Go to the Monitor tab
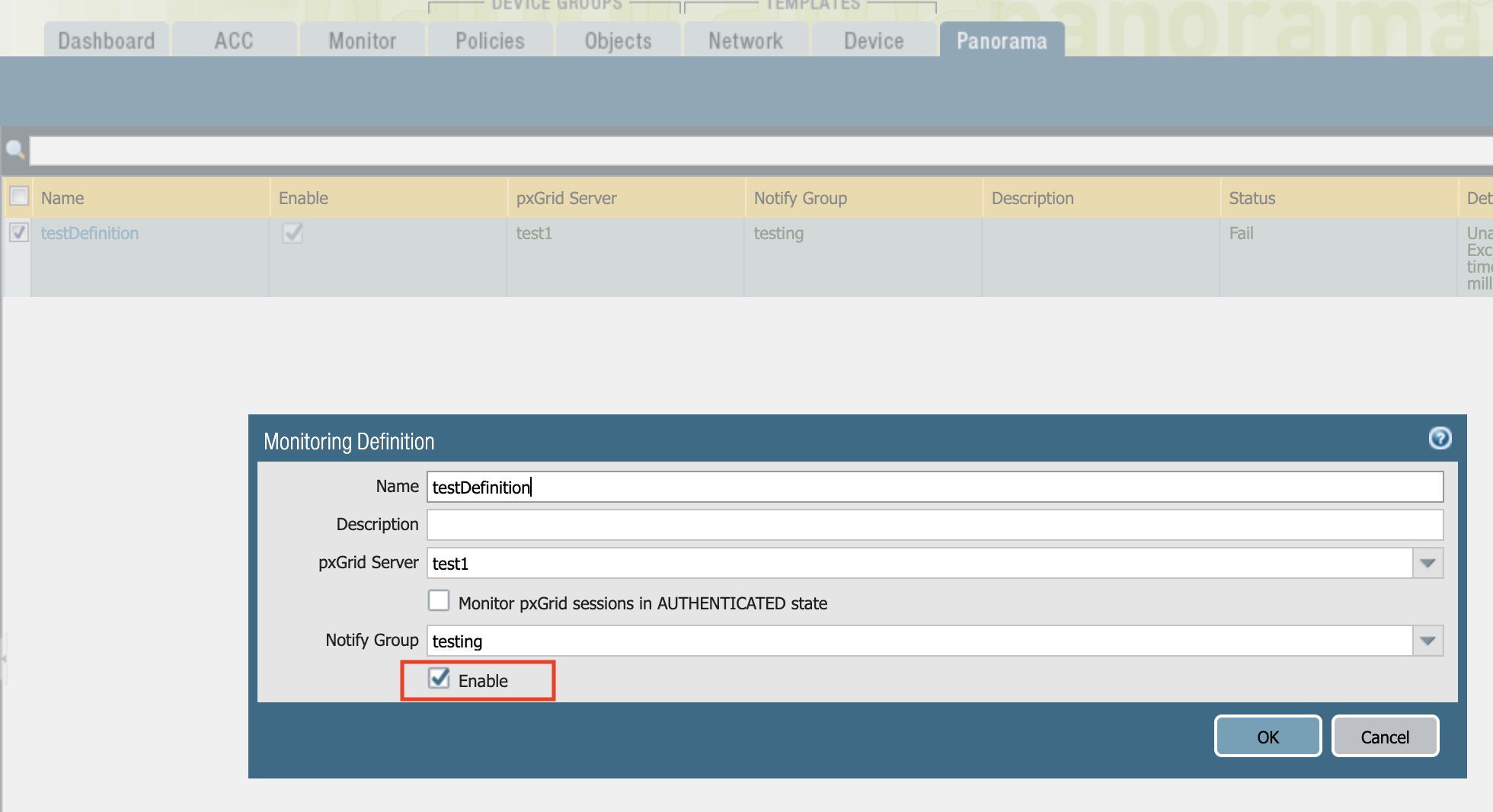 pyautogui.click(x=363, y=40)
